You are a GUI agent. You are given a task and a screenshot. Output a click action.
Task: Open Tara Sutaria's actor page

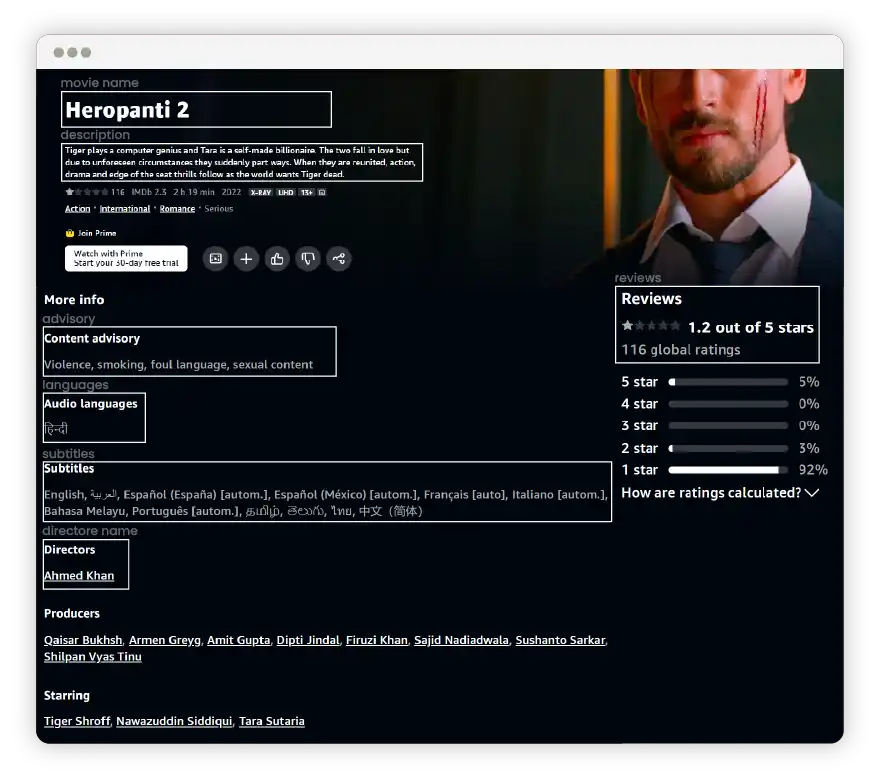click(x=272, y=721)
